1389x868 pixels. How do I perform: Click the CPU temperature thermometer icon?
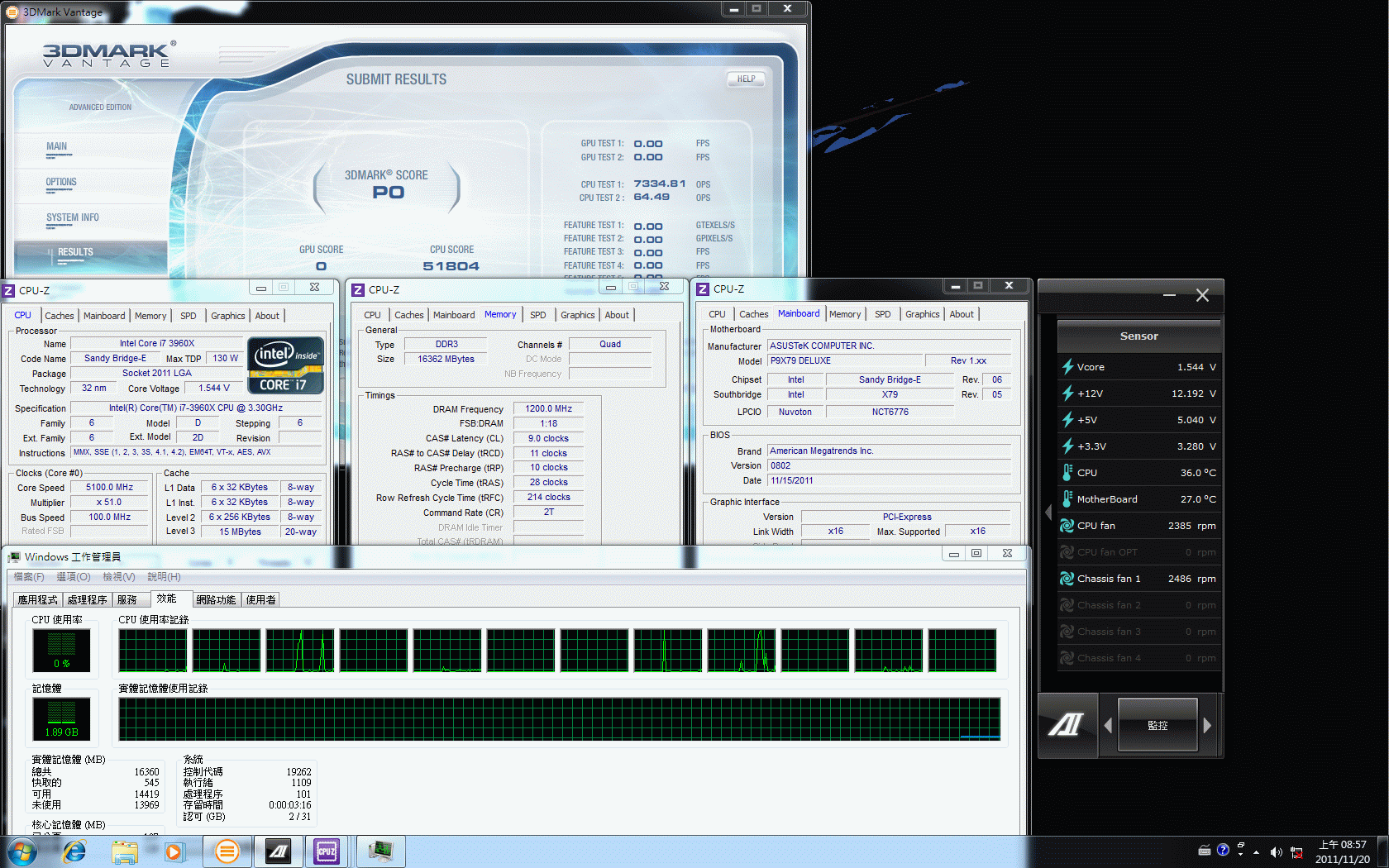(1067, 473)
